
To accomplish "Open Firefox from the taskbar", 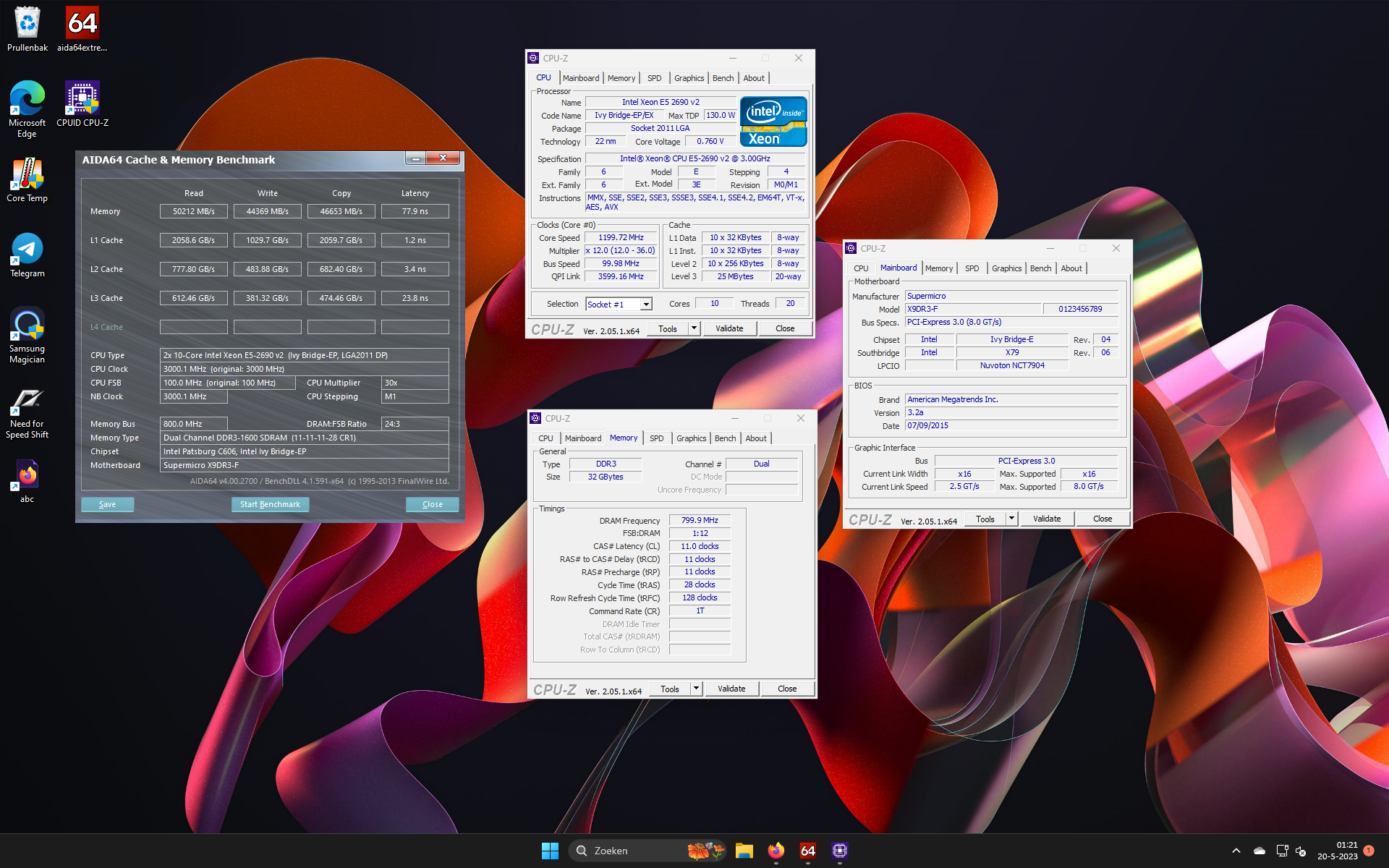I will pyautogui.click(x=776, y=851).
